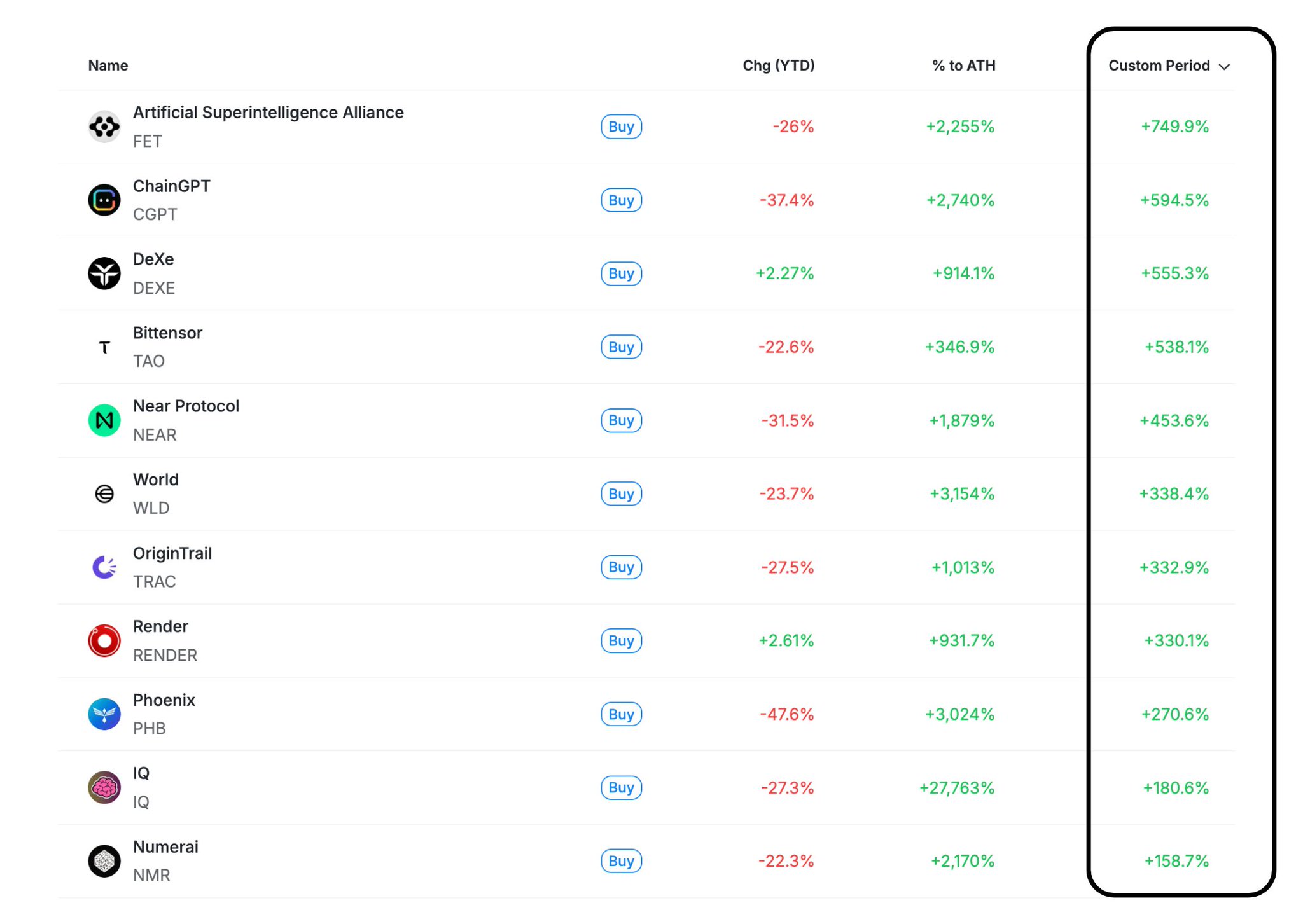Click the World WLD coin icon

104,493
